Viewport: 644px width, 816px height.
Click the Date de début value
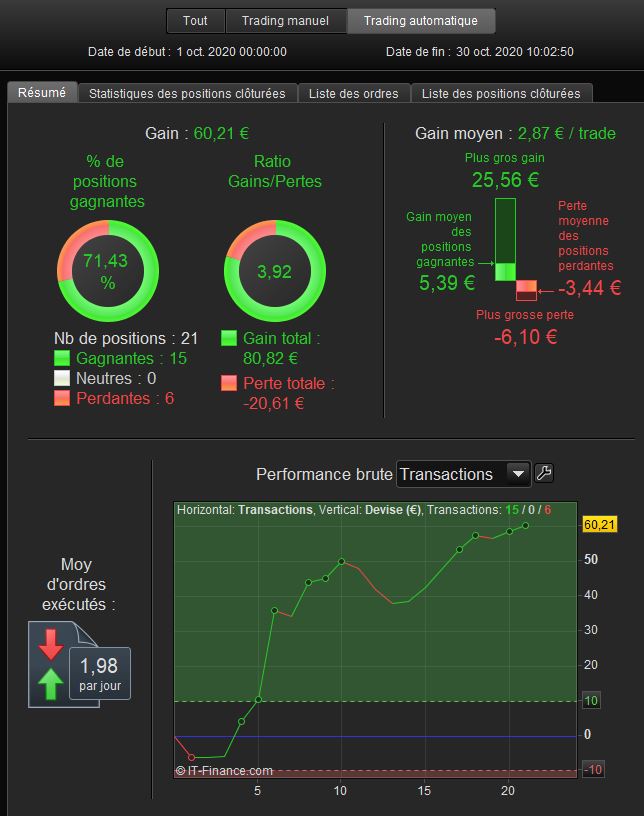tap(232, 52)
